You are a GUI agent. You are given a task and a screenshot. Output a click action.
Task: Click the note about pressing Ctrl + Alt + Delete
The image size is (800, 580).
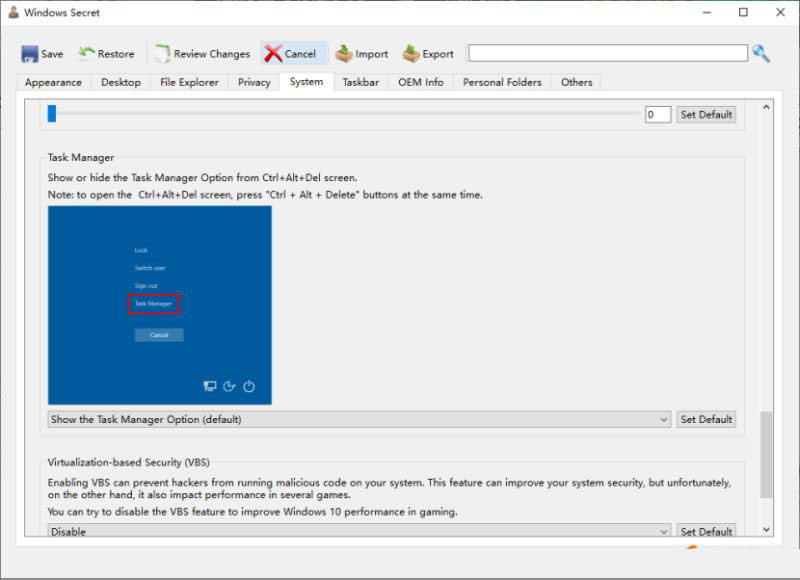(x=265, y=194)
